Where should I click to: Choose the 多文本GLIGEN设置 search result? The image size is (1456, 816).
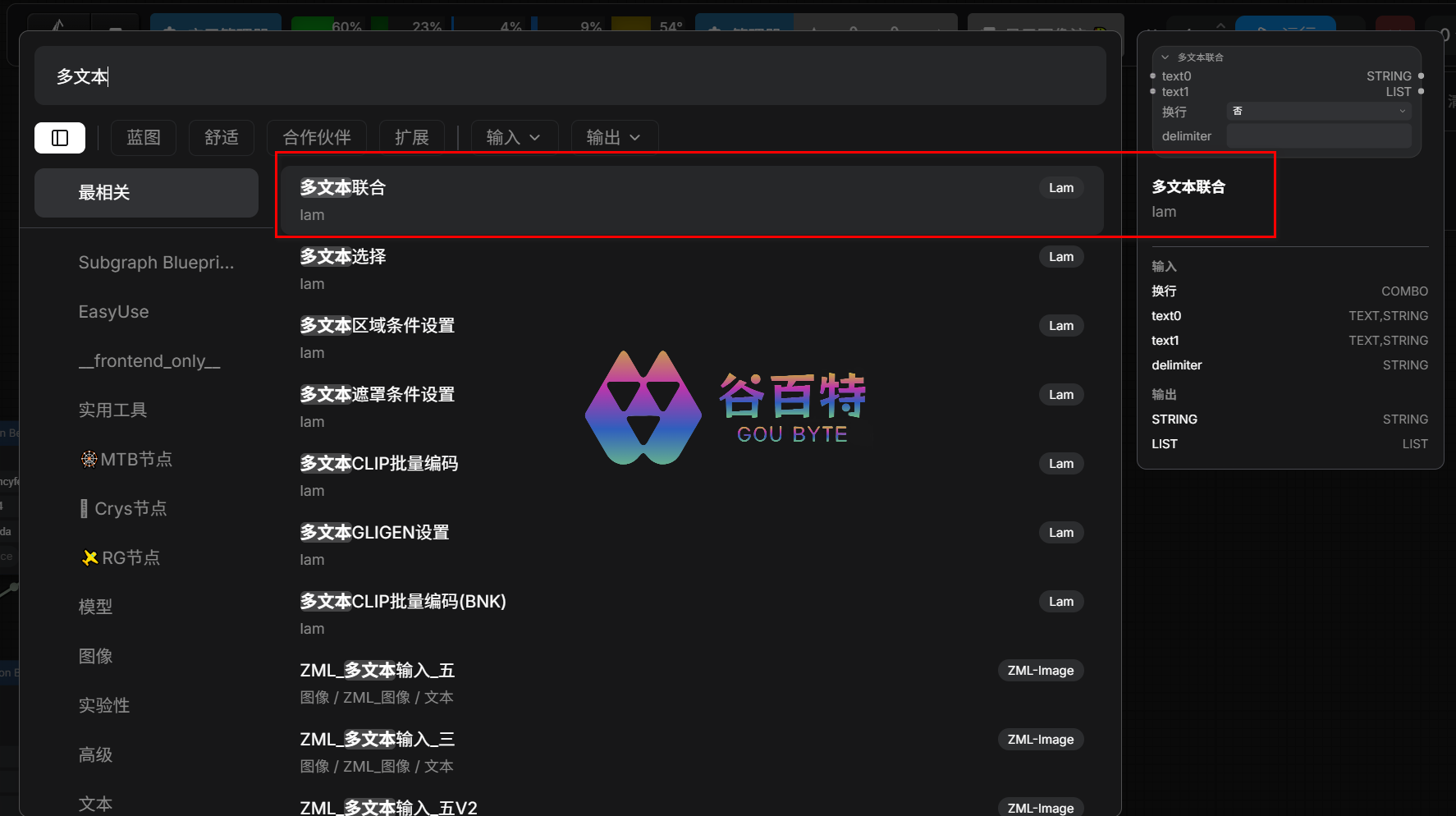coord(692,545)
